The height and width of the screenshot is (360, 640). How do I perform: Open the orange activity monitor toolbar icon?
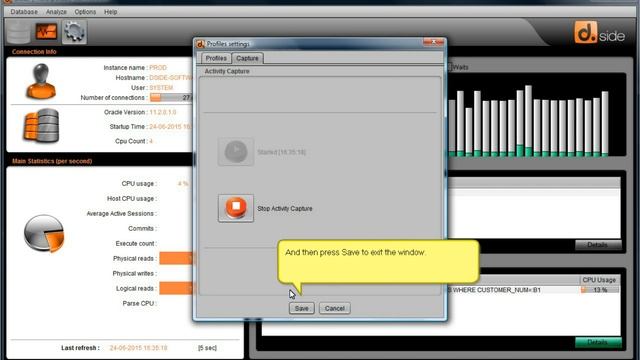click(x=46, y=31)
